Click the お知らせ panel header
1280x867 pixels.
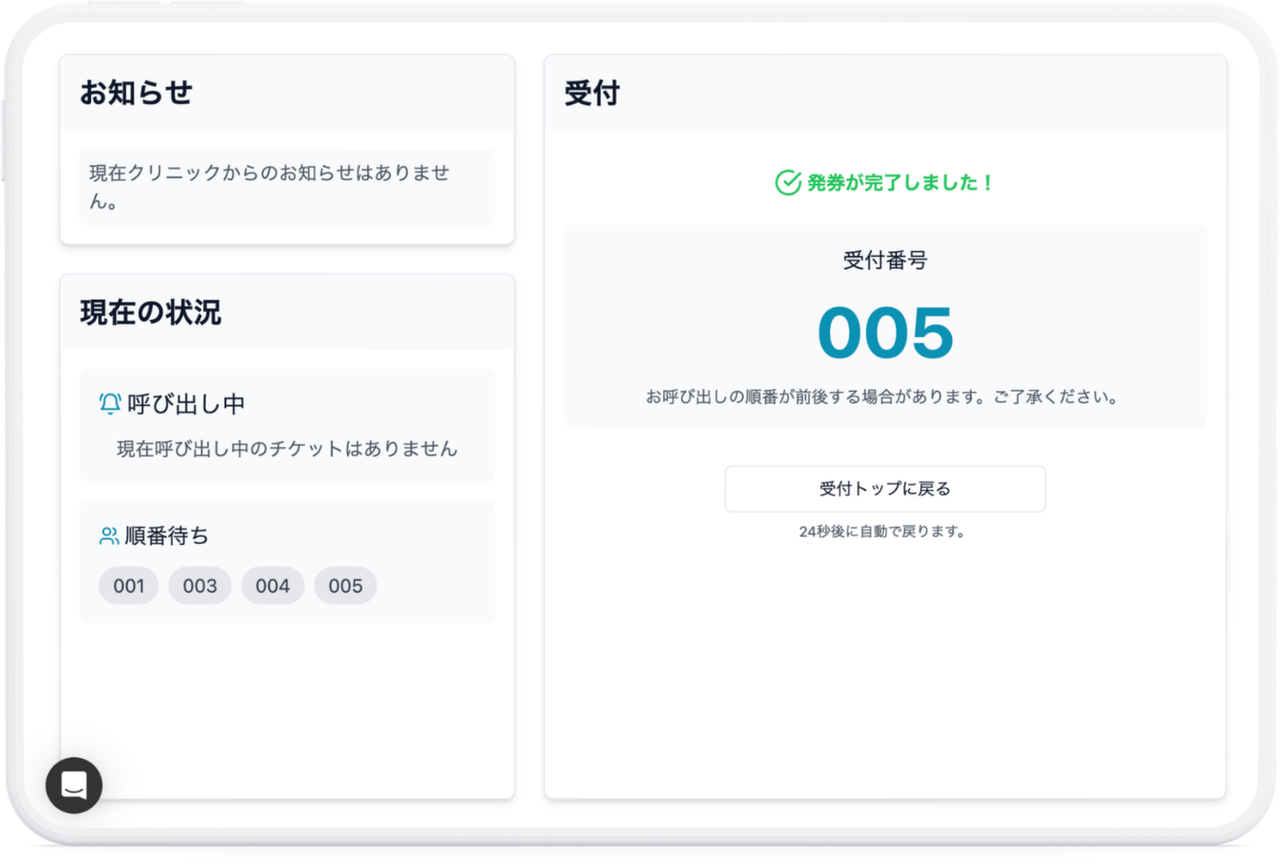point(137,92)
